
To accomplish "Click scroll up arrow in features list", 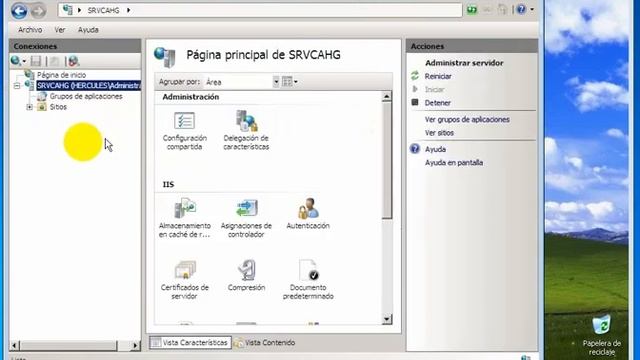I will coord(387,97).
